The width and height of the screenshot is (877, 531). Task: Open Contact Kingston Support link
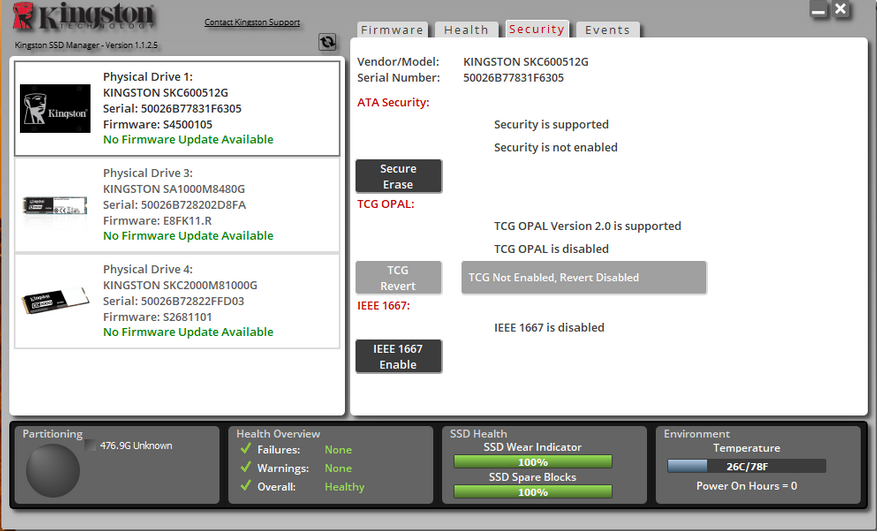point(252,22)
